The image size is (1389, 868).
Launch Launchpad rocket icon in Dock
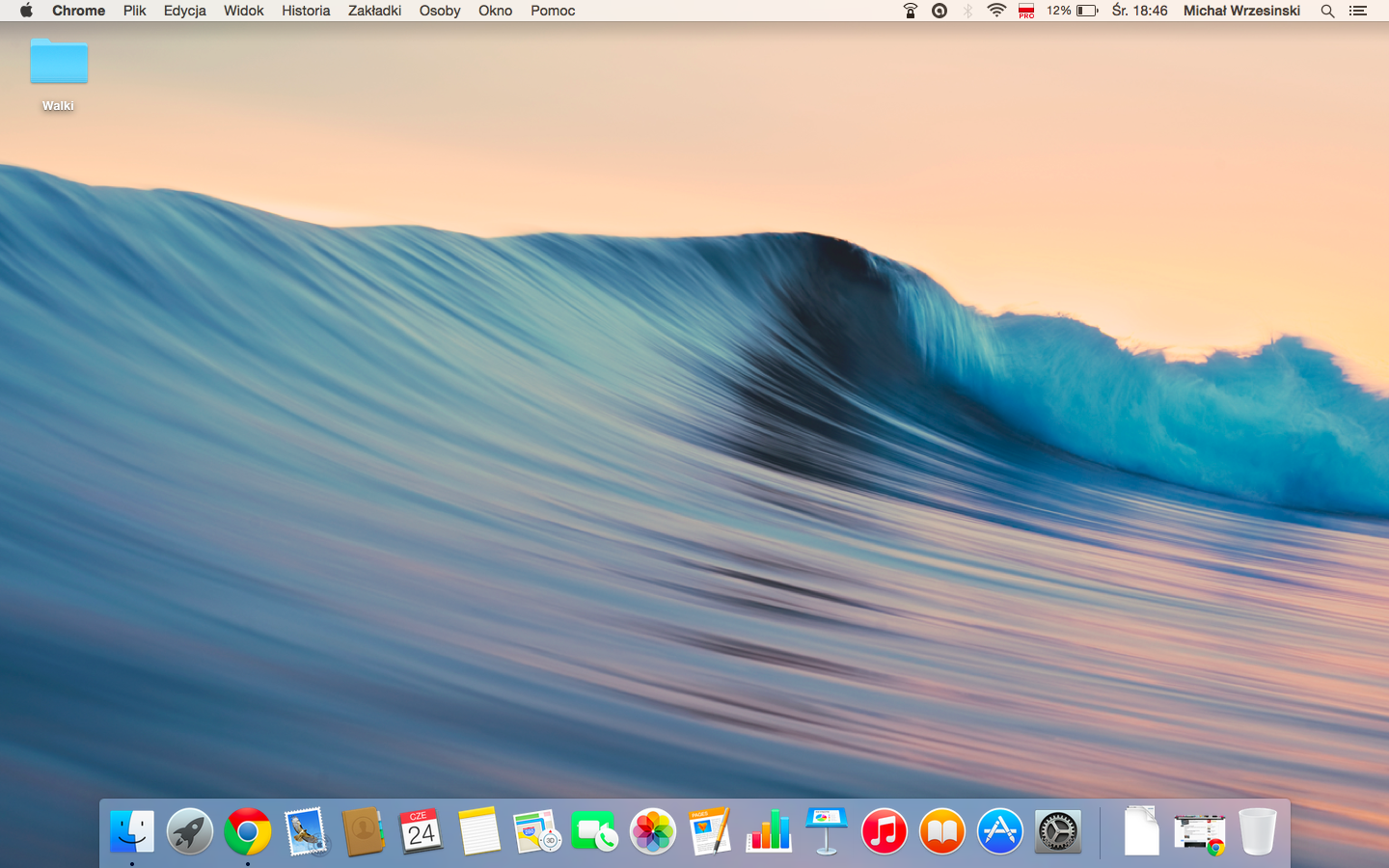190,831
